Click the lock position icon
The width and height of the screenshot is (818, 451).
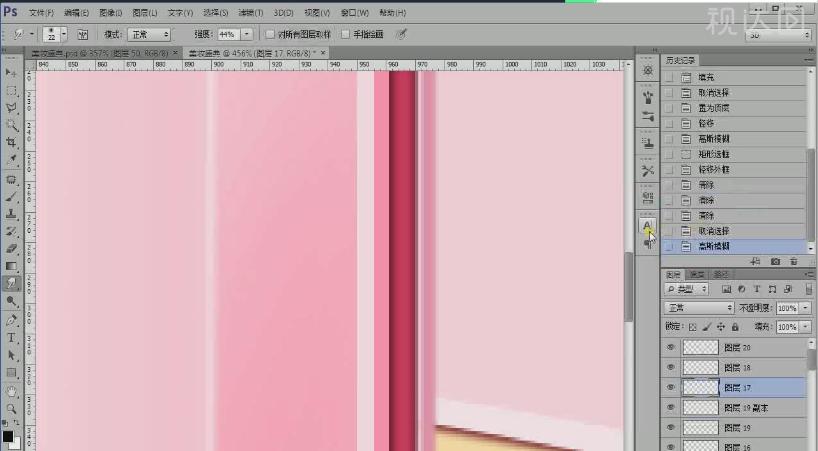[x=720, y=327]
